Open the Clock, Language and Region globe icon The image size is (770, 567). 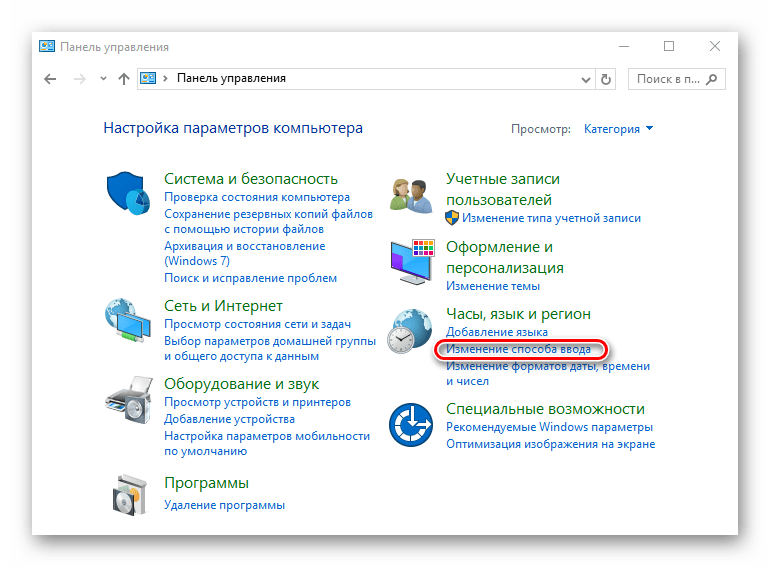point(410,331)
